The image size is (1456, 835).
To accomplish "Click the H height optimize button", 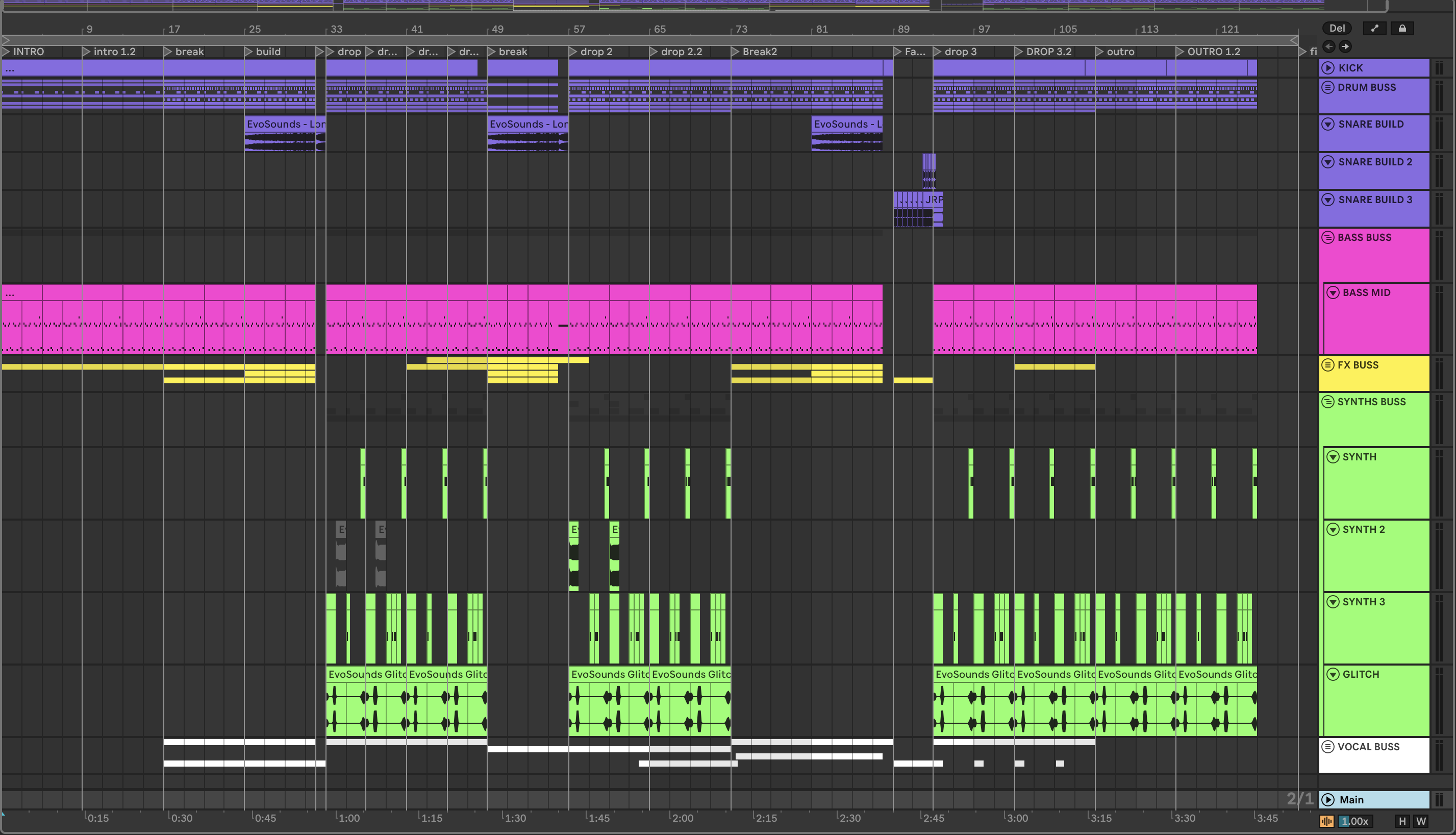I will click(1402, 821).
